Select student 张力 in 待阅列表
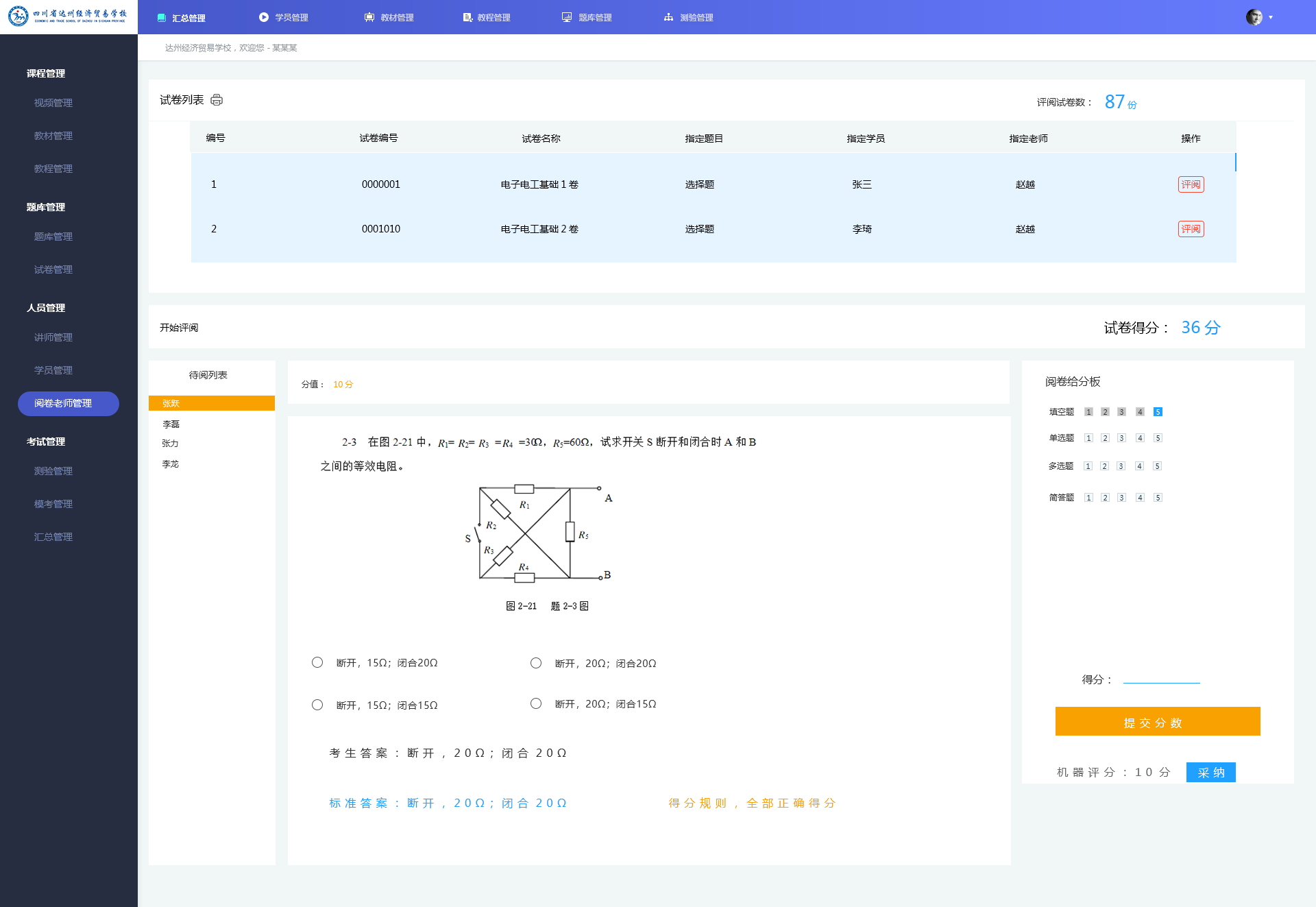Viewport: 1316px width, 907px height. 170,444
